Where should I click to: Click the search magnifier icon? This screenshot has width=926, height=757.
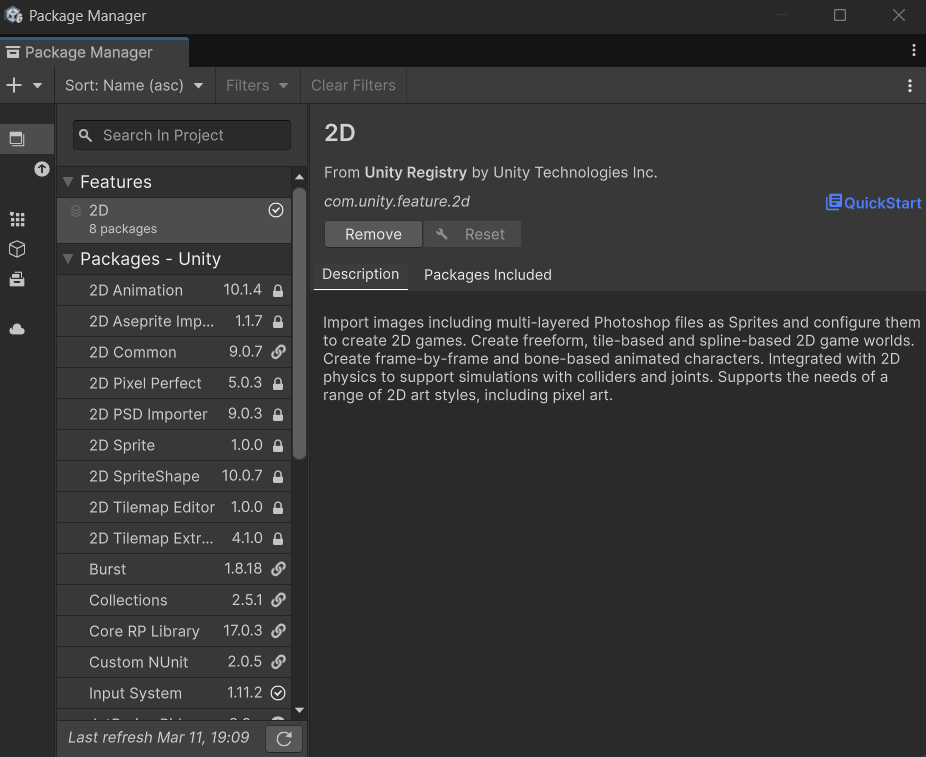point(86,135)
